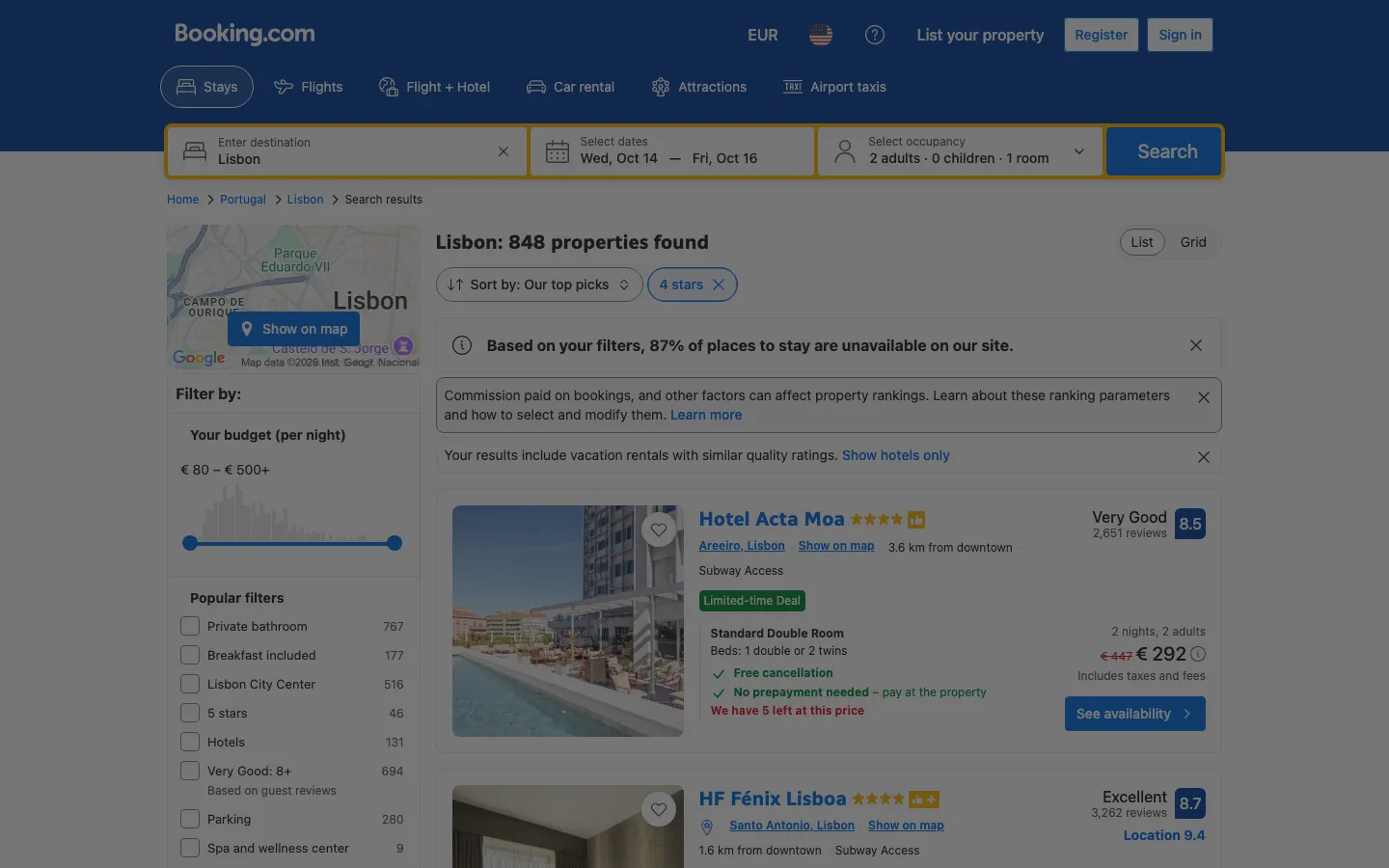The image size is (1389, 868).
Task: Clear the Lisbon destination with X icon
Action: [x=503, y=151]
